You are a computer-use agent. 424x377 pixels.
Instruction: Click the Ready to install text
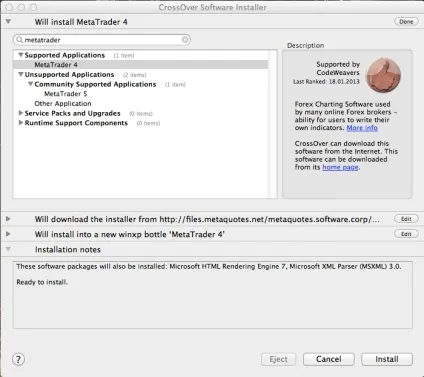(x=42, y=282)
